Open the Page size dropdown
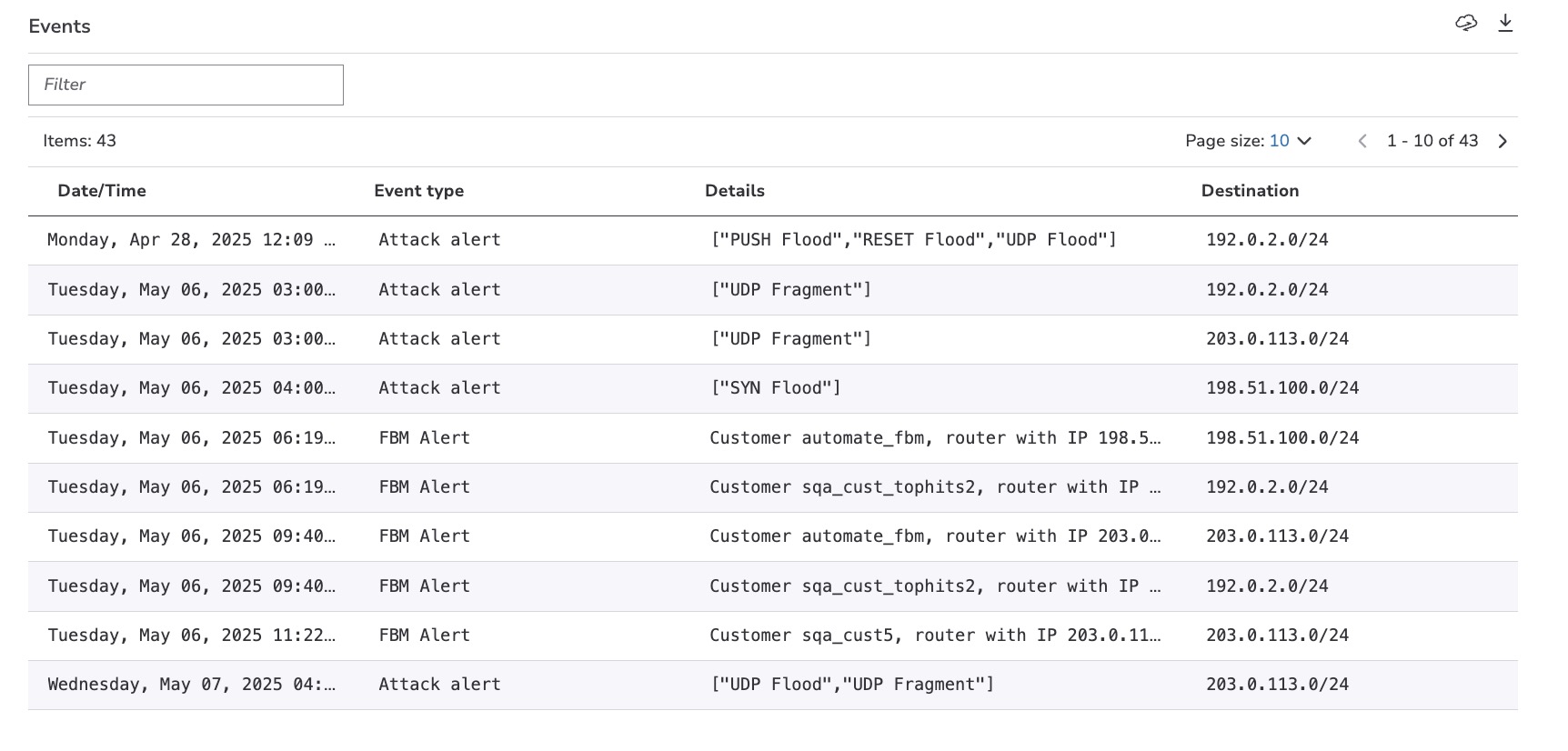This screenshot has width=1568, height=751. tap(1304, 141)
